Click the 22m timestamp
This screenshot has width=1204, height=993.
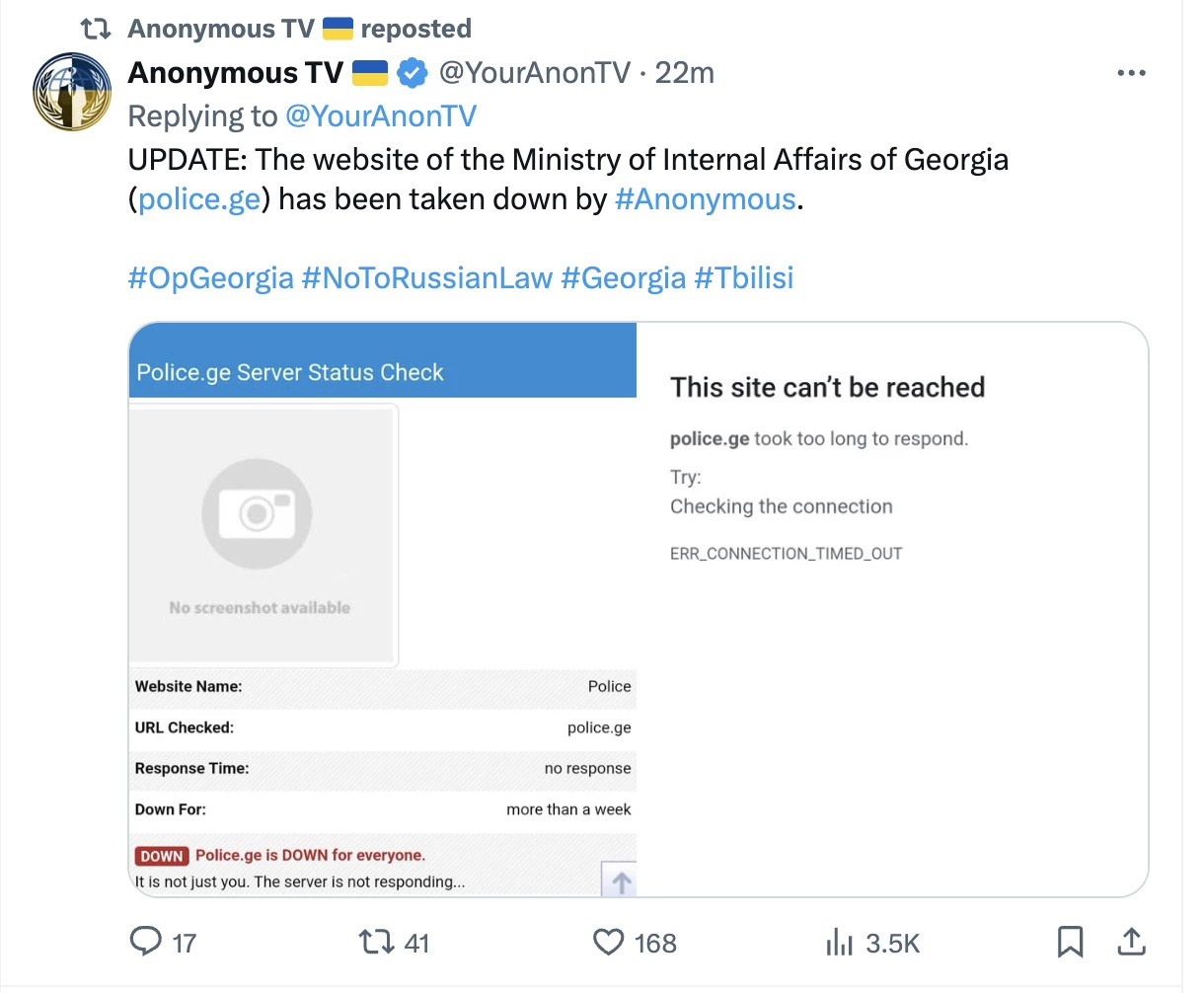pos(685,72)
